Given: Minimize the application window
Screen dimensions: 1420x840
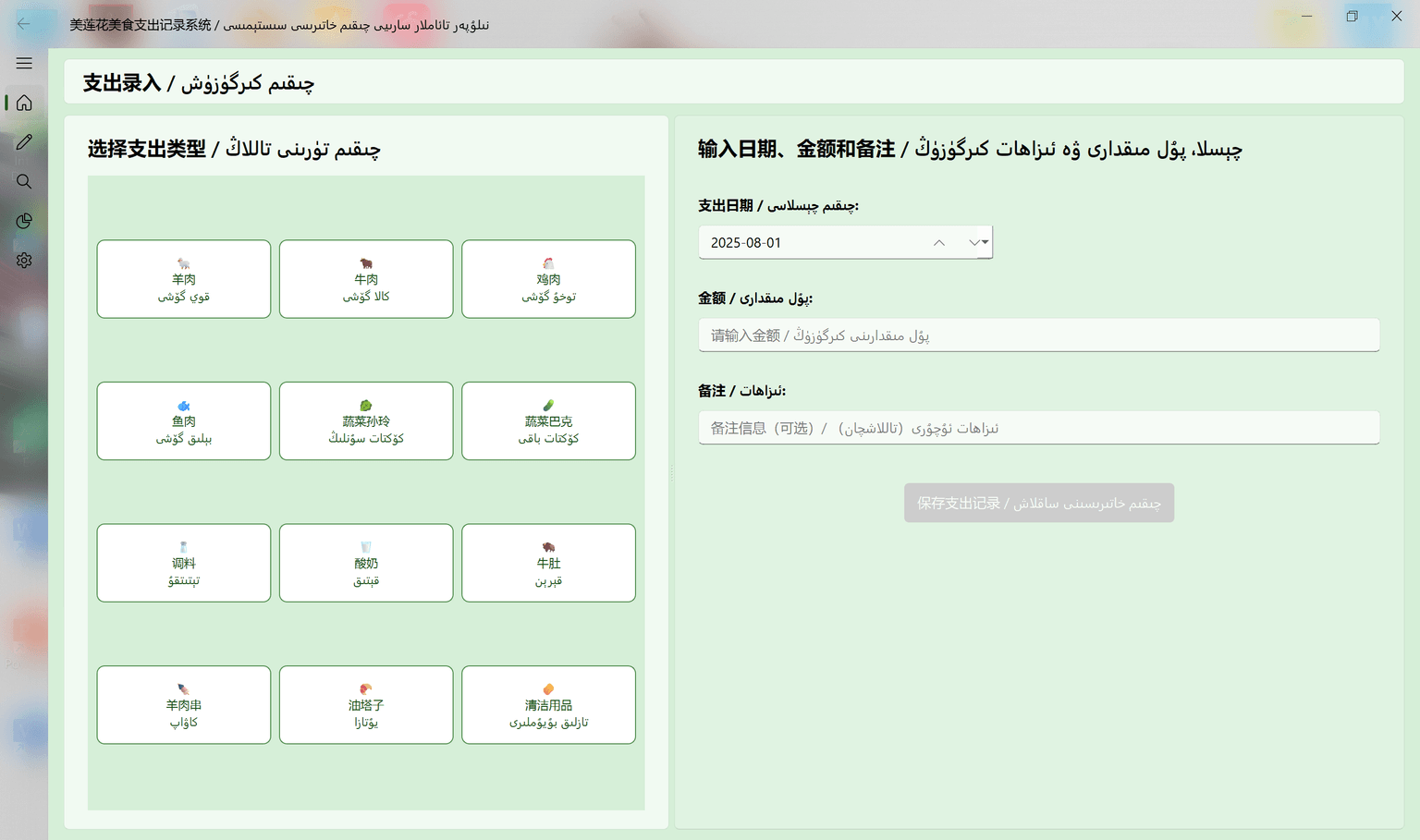Looking at the screenshot, I should coord(1307,16).
